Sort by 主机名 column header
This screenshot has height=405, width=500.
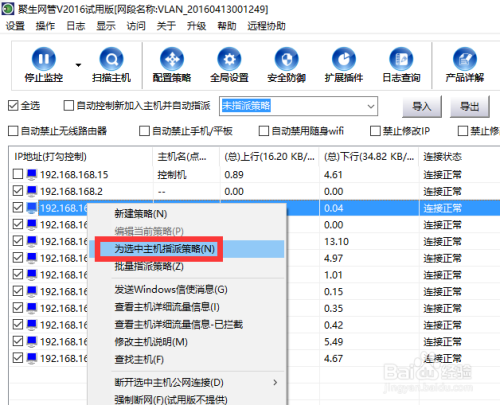[186, 156]
